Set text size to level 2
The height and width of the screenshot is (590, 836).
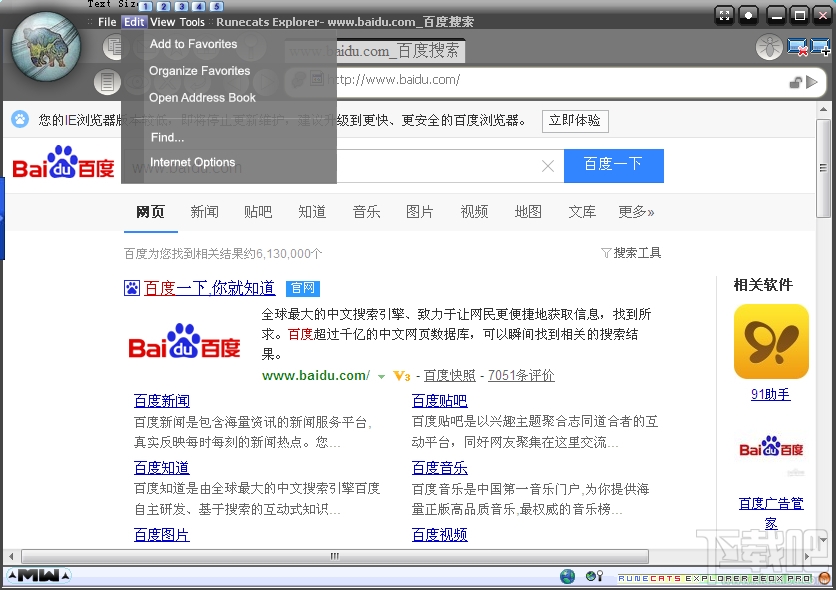coord(164,6)
